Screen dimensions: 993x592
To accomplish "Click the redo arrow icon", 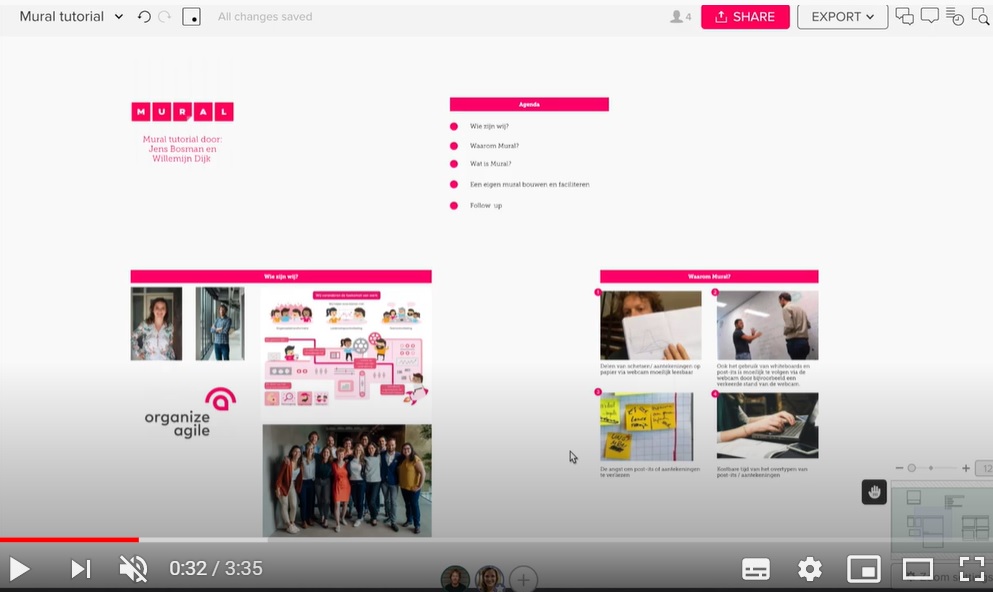I will coord(164,17).
